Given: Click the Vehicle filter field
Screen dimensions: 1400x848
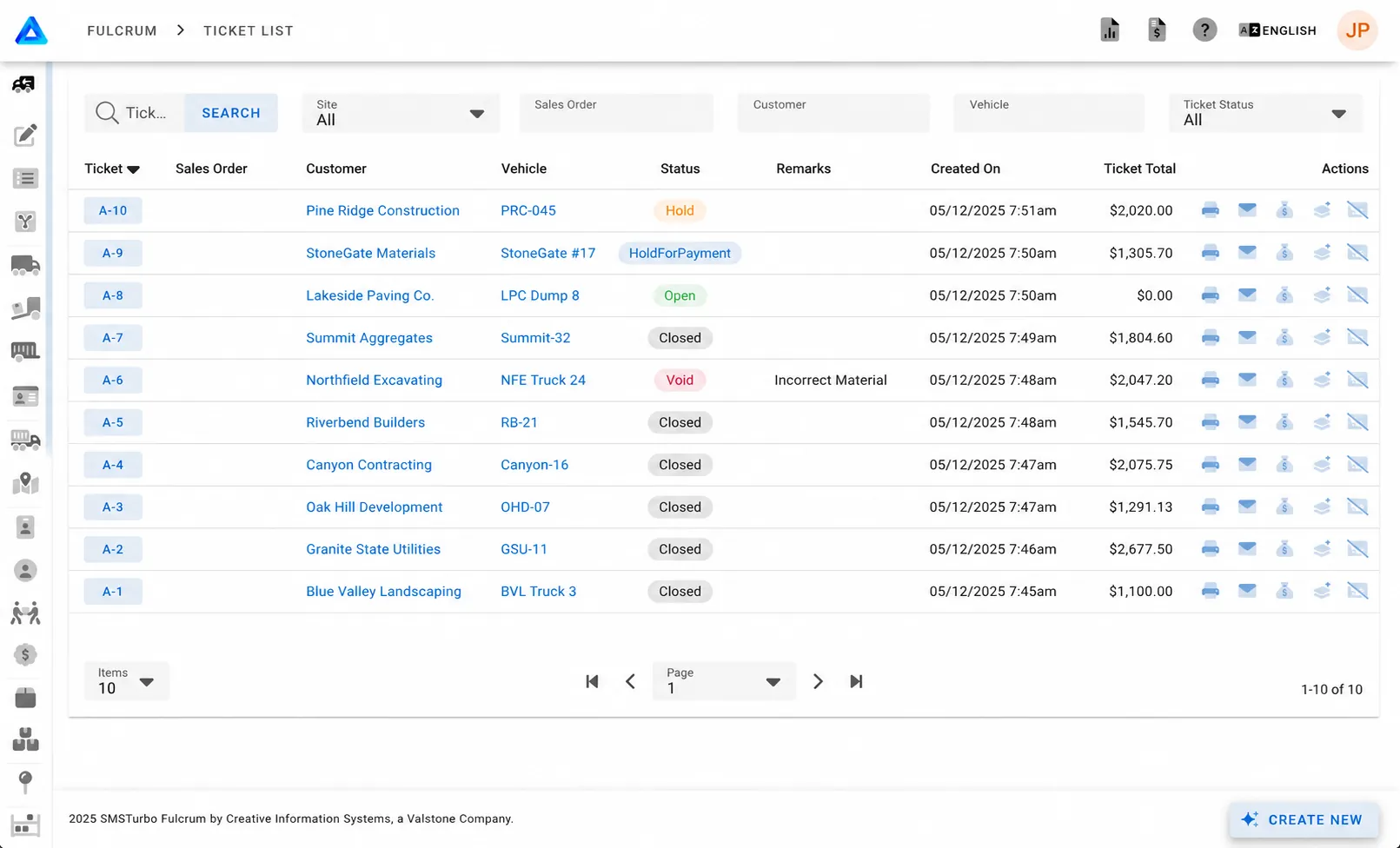Looking at the screenshot, I should pyautogui.click(x=1049, y=113).
